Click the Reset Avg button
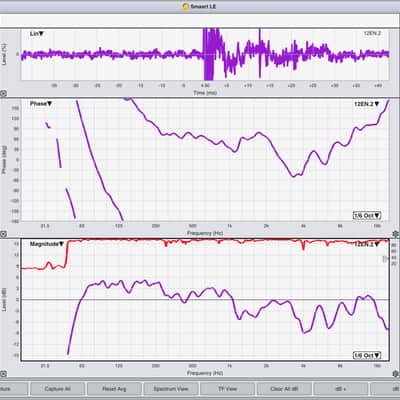The width and height of the screenshot is (400, 400). (x=114, y=389)
